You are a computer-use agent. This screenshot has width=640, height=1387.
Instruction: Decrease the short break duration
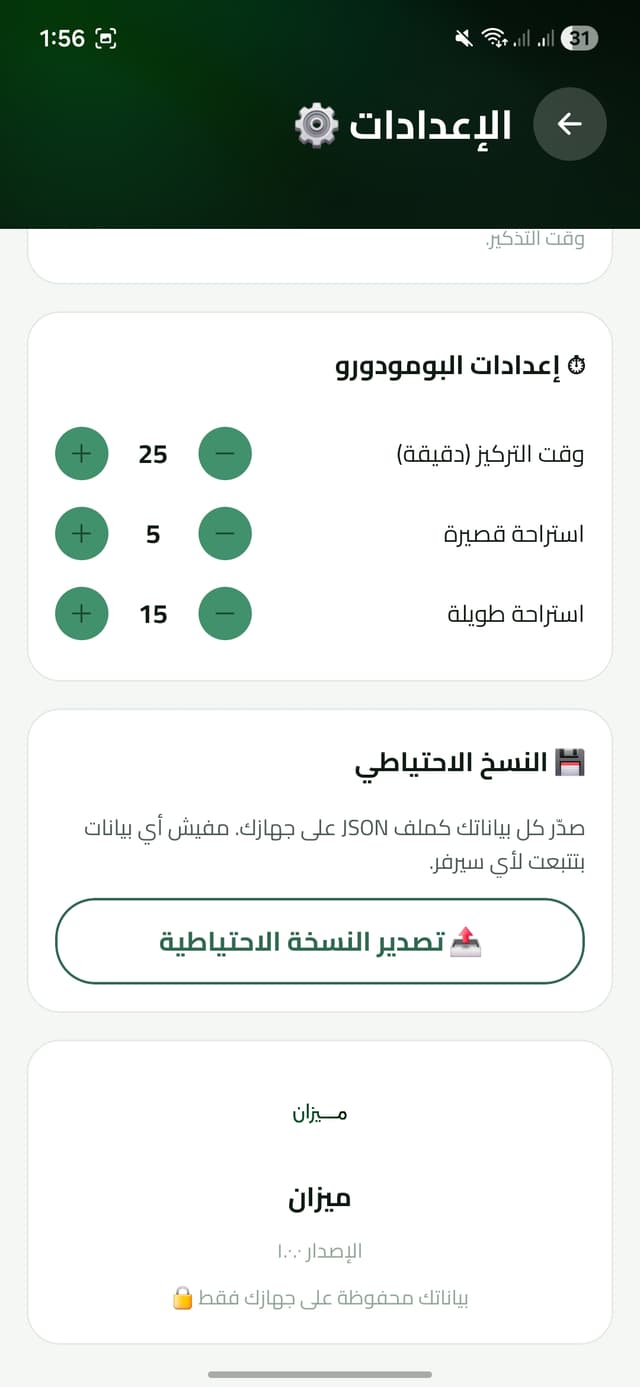coord(225,533)
